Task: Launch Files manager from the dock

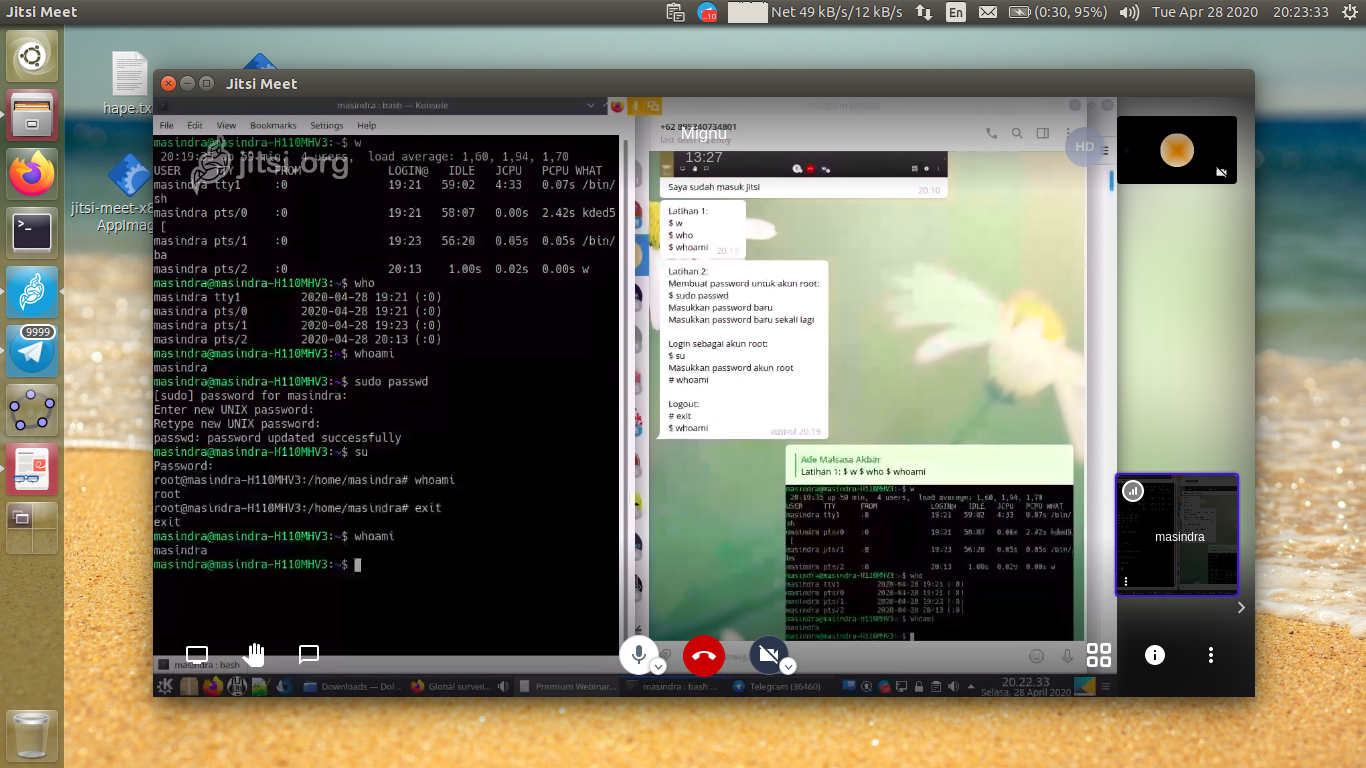Action: tap(32, 115)
